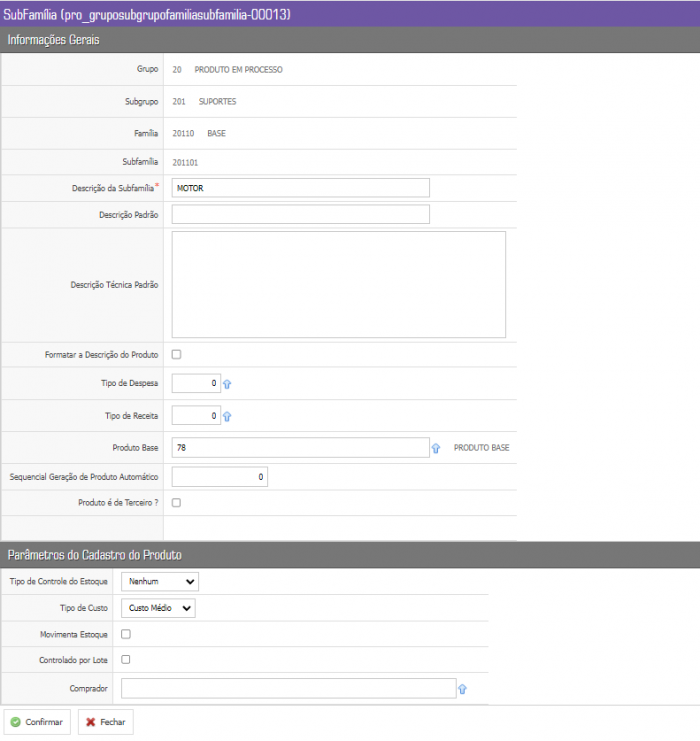Open Tipo de Controle do Estoque dropdown
700x741 pixels.
[160, 581]
